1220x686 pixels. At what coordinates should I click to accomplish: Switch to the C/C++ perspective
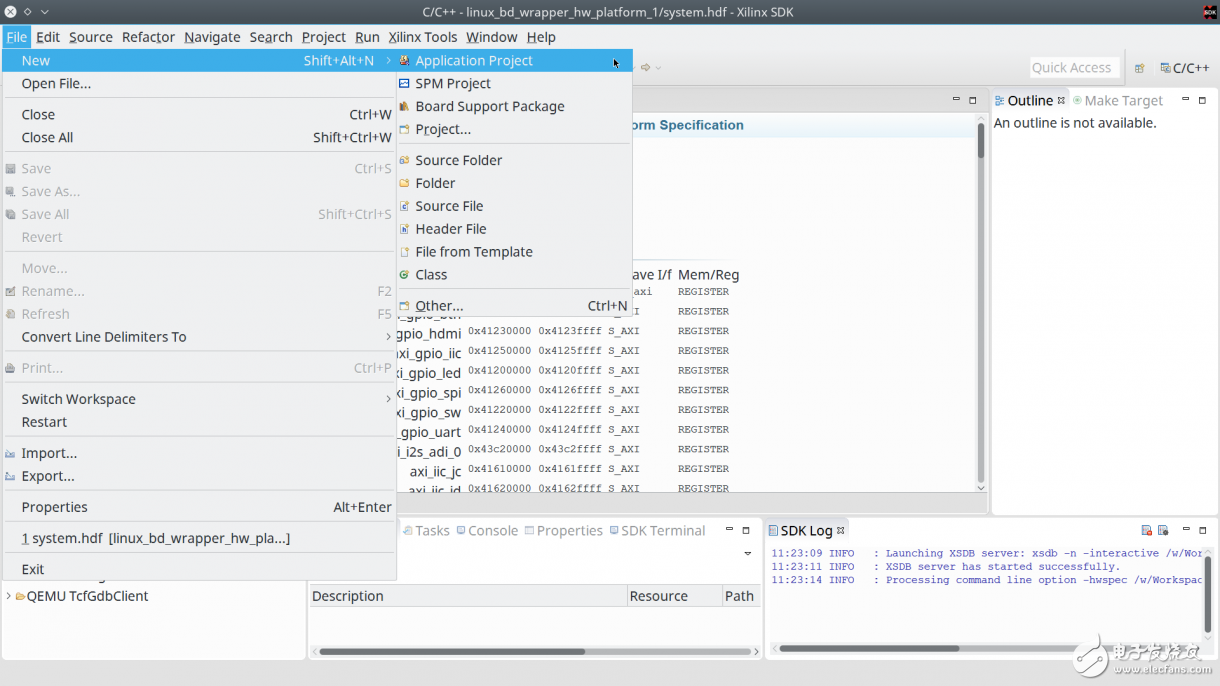tap(1184, 68)
